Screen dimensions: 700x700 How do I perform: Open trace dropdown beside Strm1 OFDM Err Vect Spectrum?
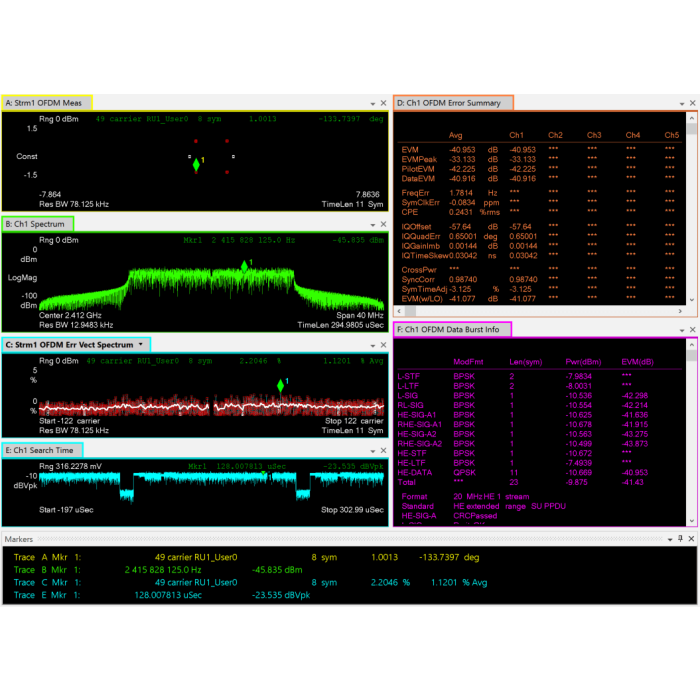[x=141, y=344]
